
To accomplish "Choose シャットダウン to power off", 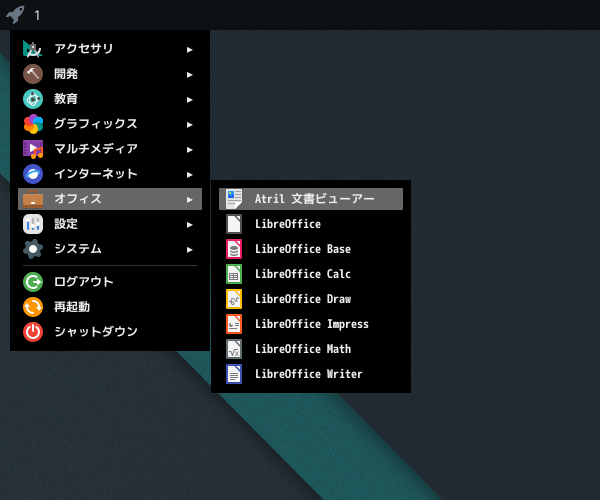I will coord(110,332).
